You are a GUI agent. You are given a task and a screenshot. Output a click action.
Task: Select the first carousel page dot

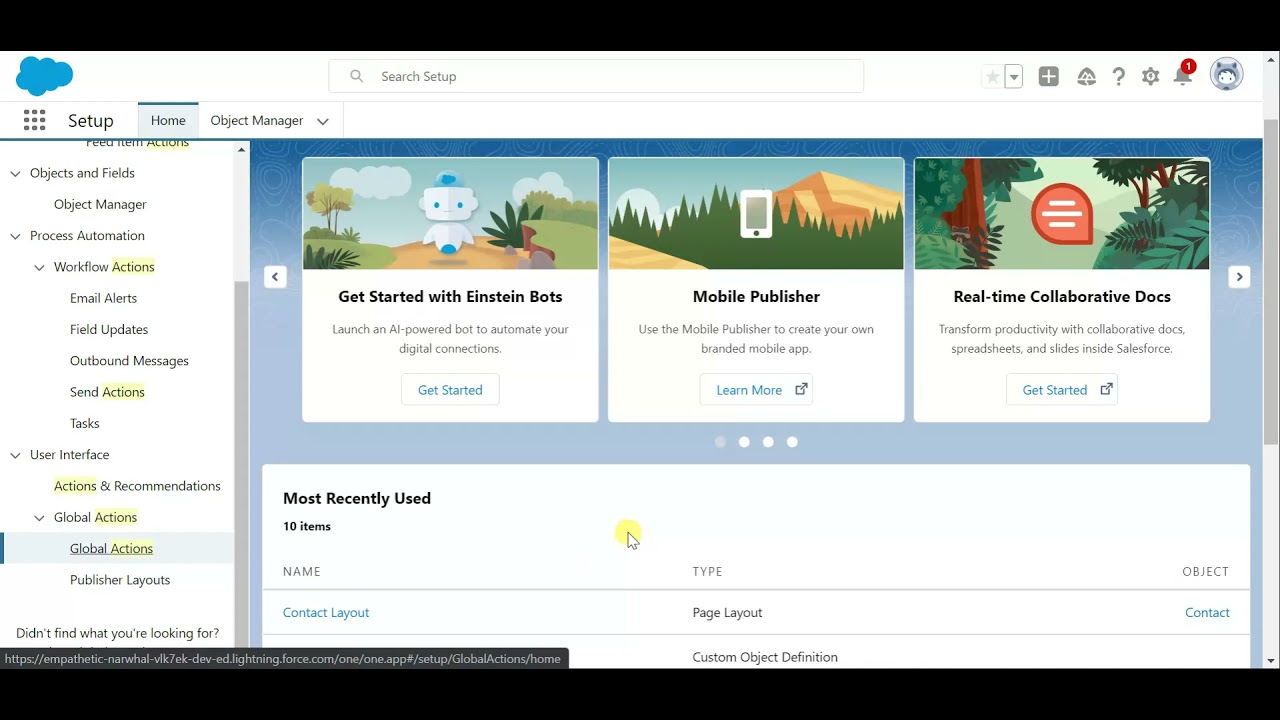(720, 442)
